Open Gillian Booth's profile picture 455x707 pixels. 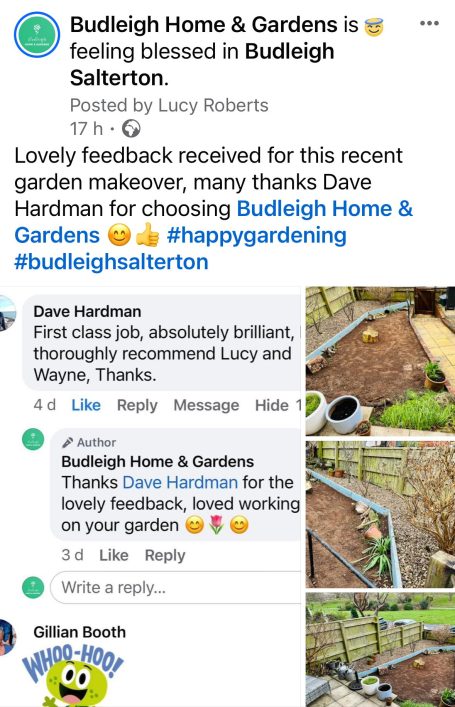pos(8,637)
